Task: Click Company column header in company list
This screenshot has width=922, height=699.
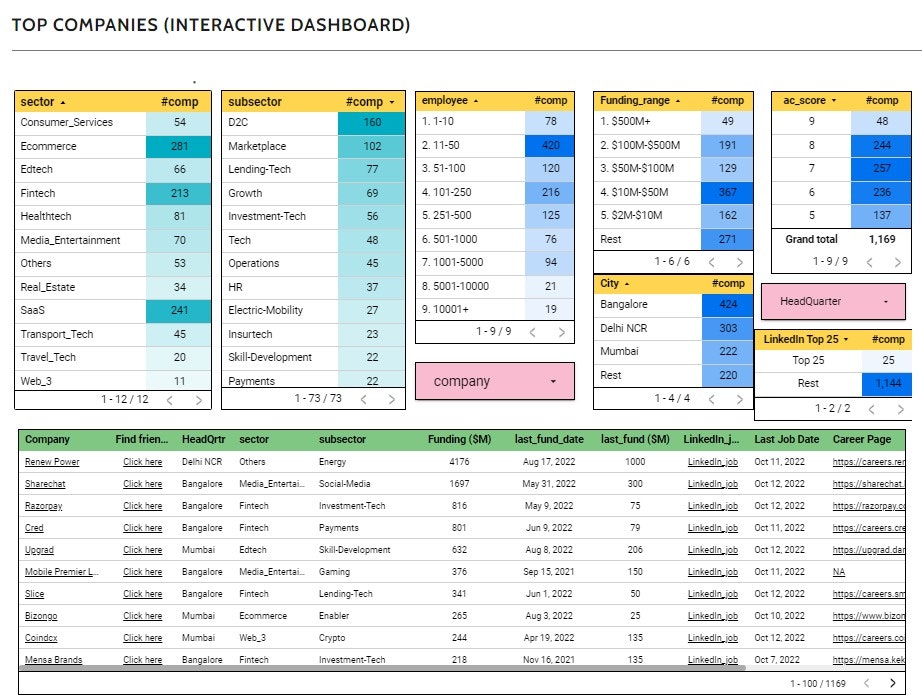Action: coord(47,439)
